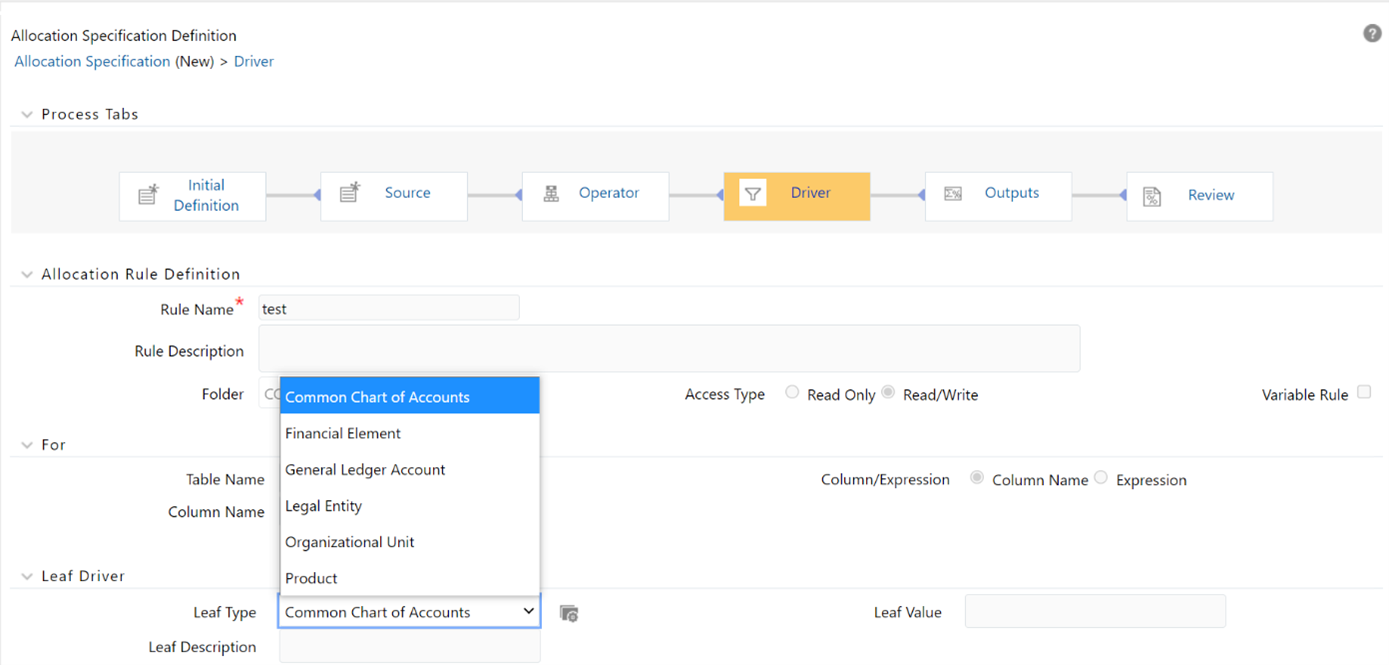Click into the Leaf Value field

1095,611
